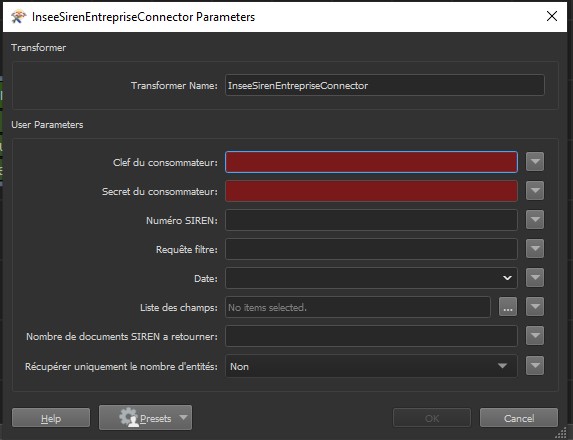
Task: Click the Nombre de documents SIREN field
Action: click(x=371, y=336)
